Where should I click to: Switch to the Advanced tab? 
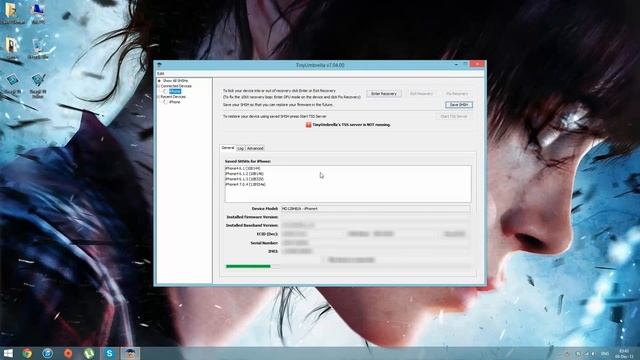(x=255, y=148)
